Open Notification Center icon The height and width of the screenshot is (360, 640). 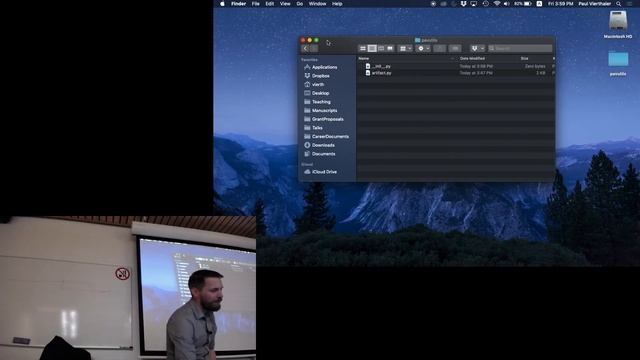pyautogui.click(x=630, y=4)
